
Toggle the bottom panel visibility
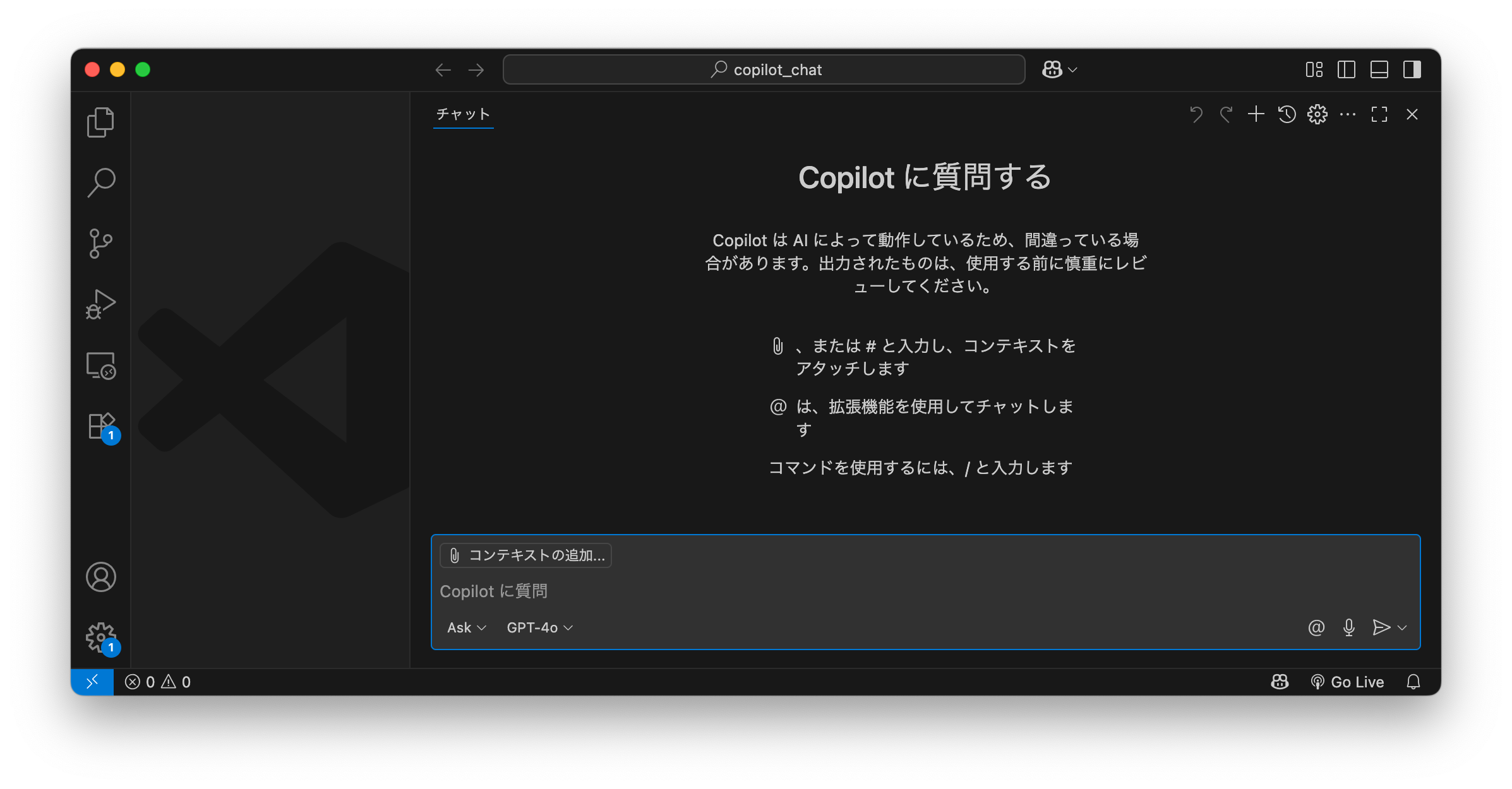point(1379,69)
